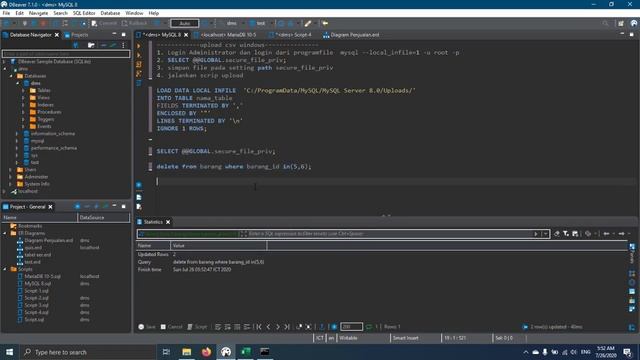
Task: Click the taskbar search box
Action: [x=88, y=352]
